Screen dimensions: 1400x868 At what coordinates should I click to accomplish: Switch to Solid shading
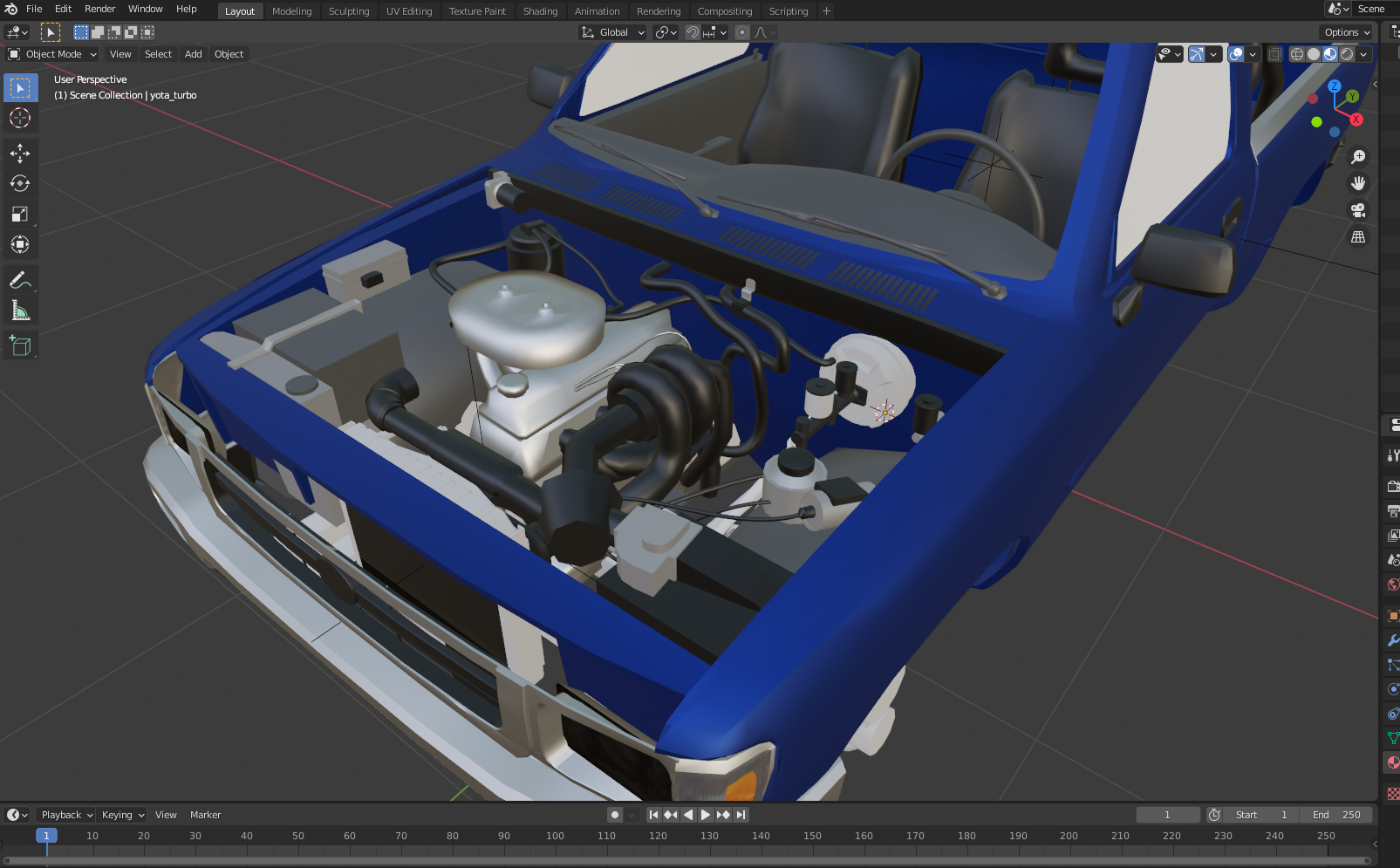(1314, 54)
